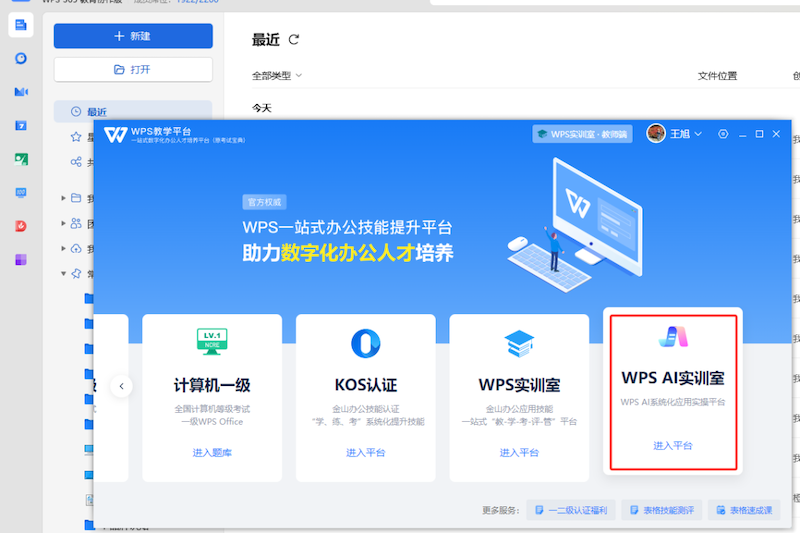Click the blue 新建 button
Image resolution: width=800 pixels, height=533 pixels.
click(x=133, y=36)
